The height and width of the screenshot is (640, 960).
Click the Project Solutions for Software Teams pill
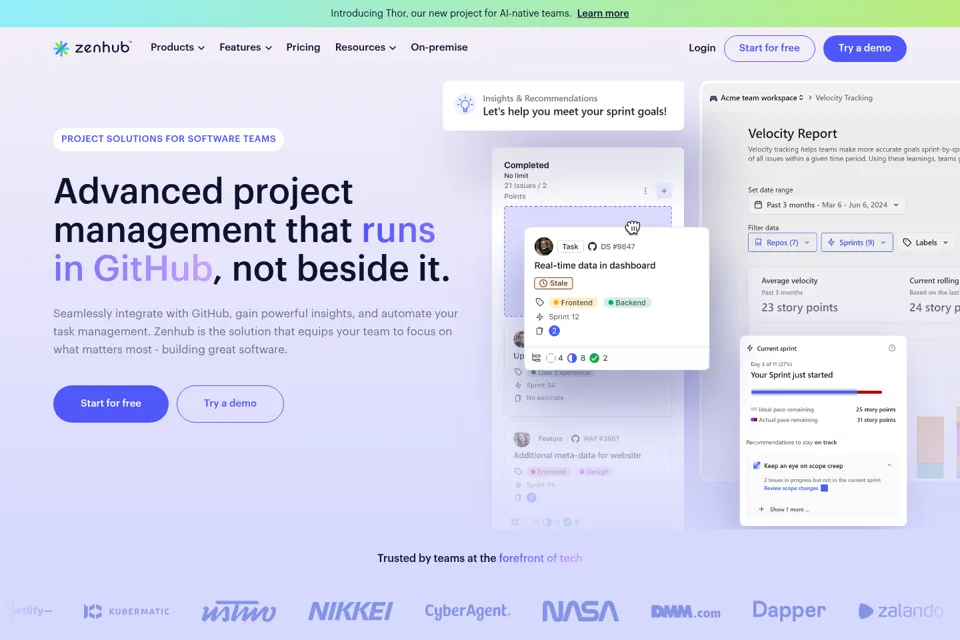[x=168, y=139]
